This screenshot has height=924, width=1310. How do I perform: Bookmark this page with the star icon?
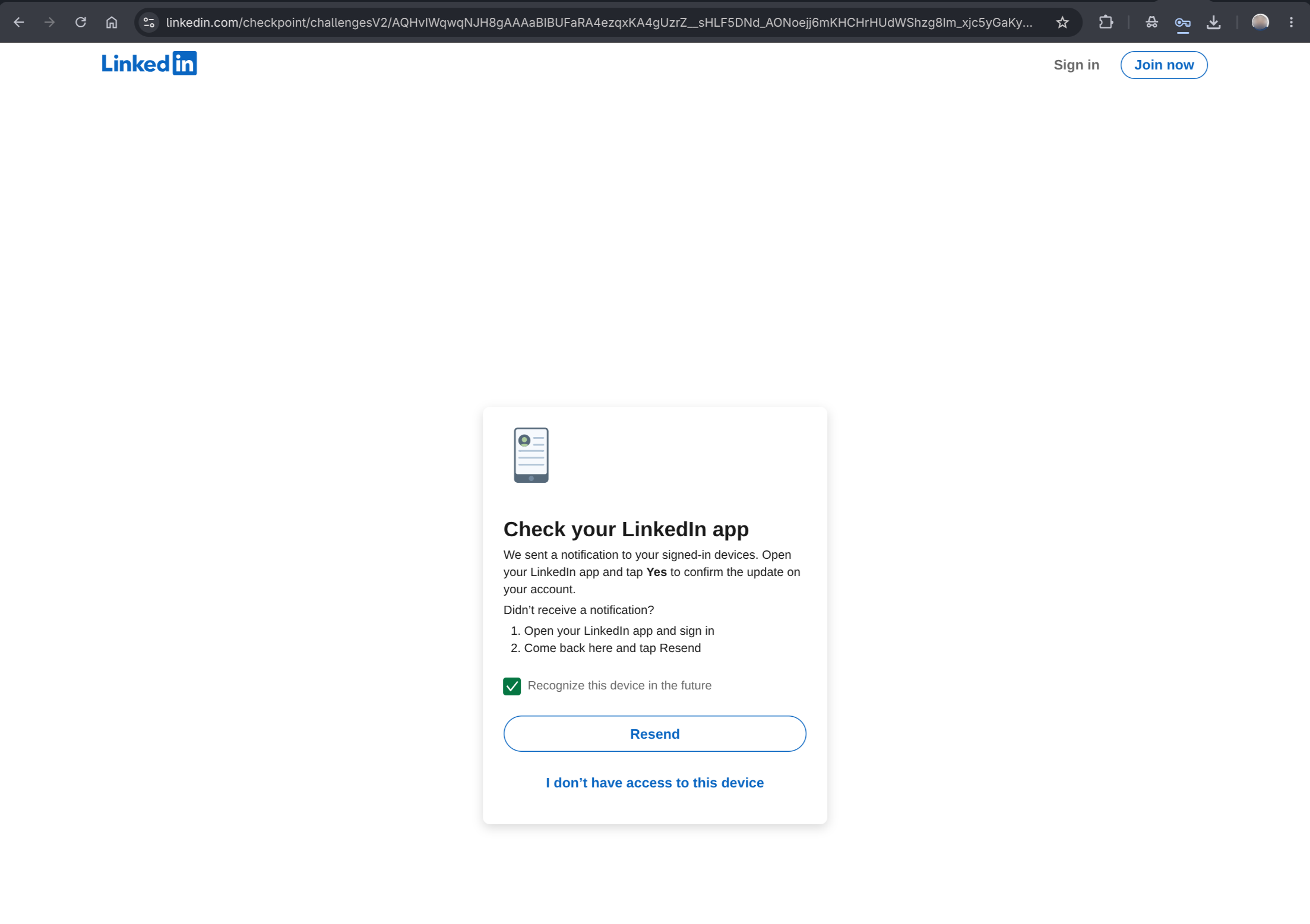pyautogui.click(x=1062, y=23)
